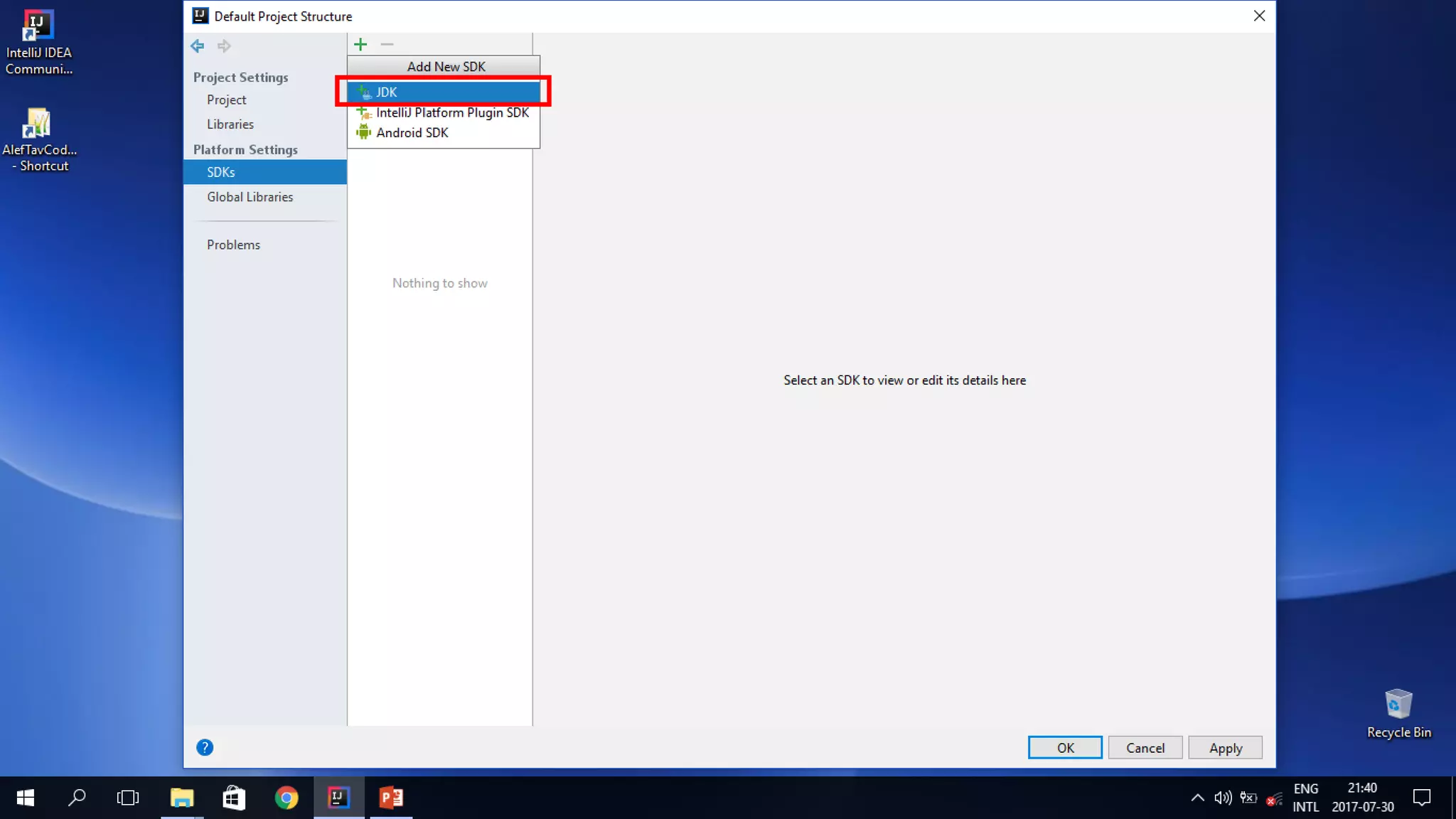Click the network status tray icon

click(1274, 799)
